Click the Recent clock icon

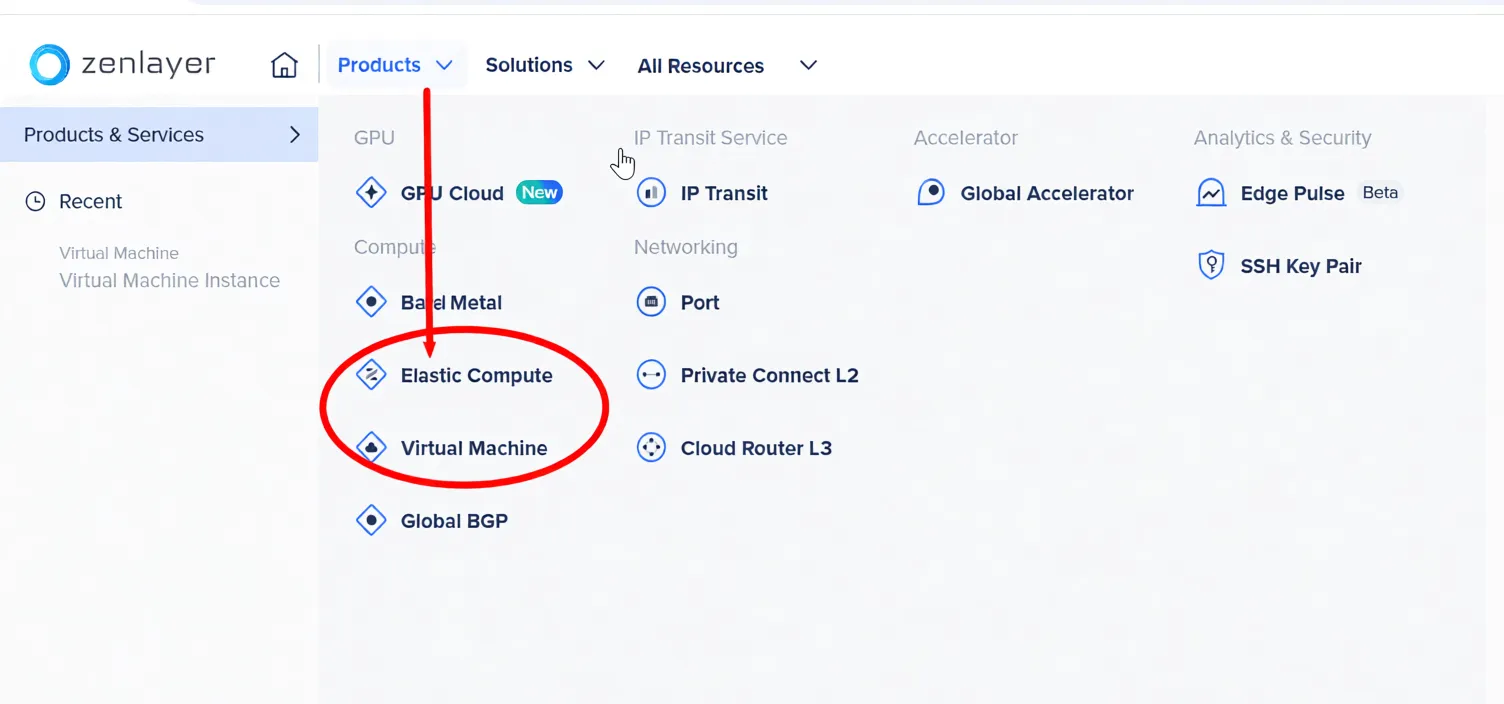[35, 201]
